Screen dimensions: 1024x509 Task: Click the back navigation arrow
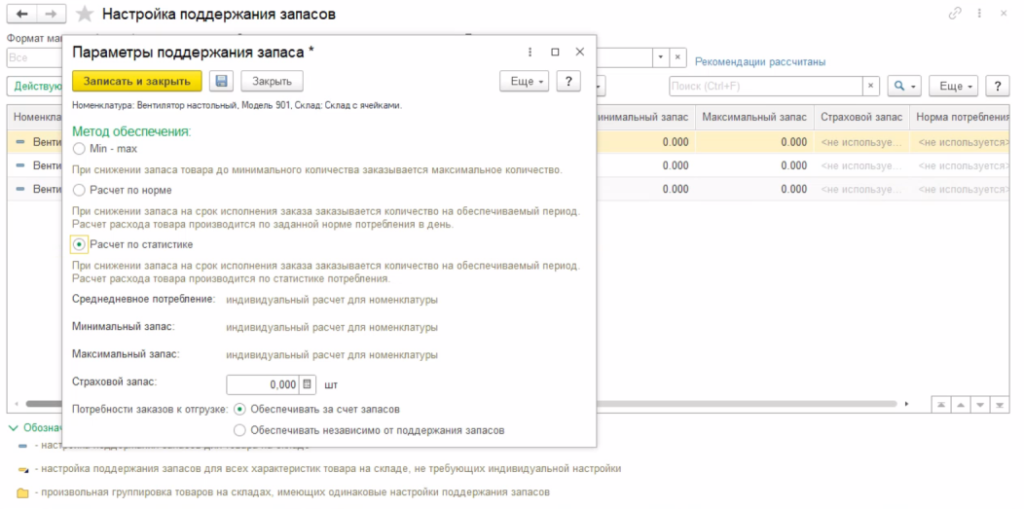pyautogui.click(x=22, y=14)
